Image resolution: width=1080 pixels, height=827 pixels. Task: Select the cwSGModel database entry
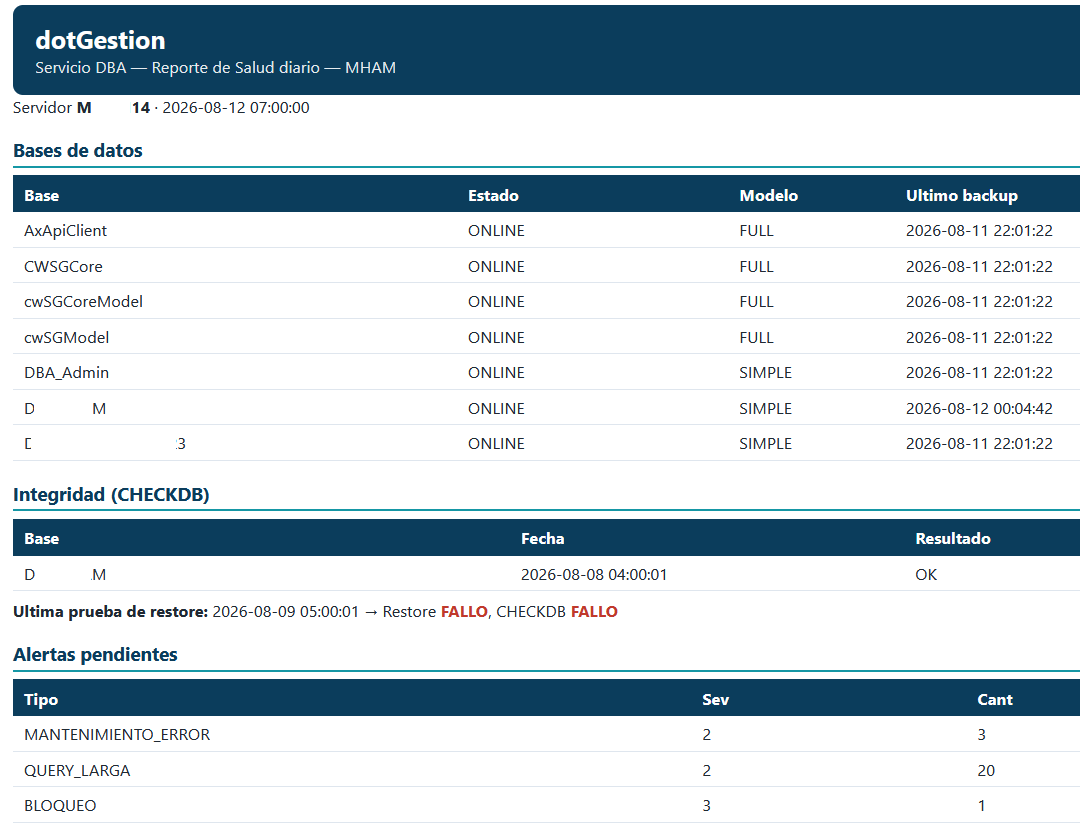[x=67, y=337]
